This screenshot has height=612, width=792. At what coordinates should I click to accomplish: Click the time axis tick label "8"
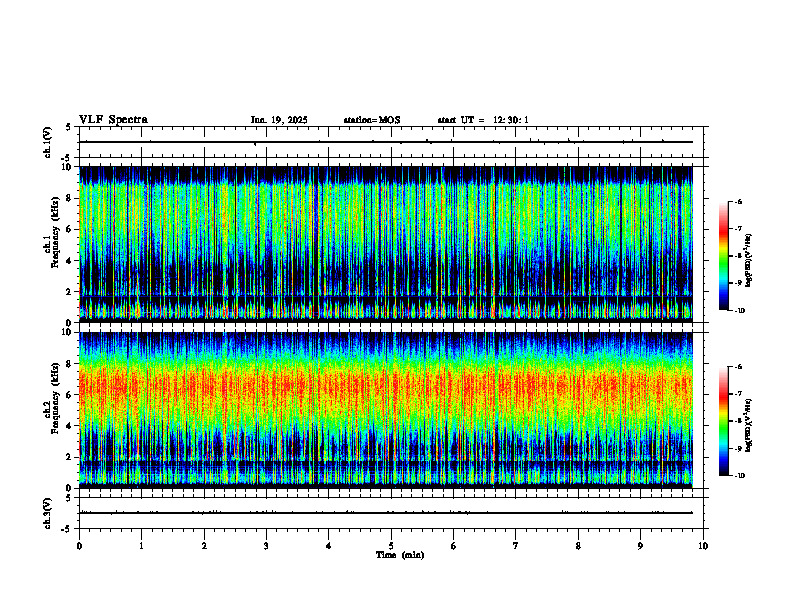point(578,546)
